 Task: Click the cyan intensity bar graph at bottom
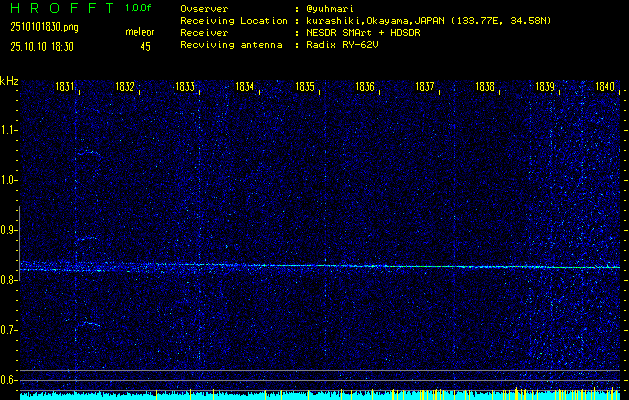[x=320, y=395]
